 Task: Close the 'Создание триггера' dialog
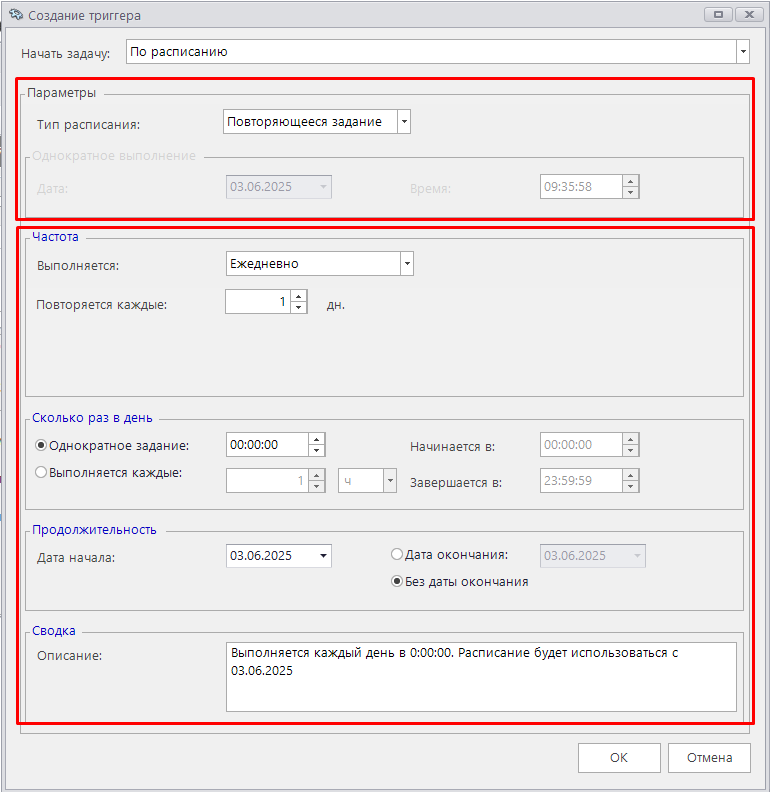[748, 15]
